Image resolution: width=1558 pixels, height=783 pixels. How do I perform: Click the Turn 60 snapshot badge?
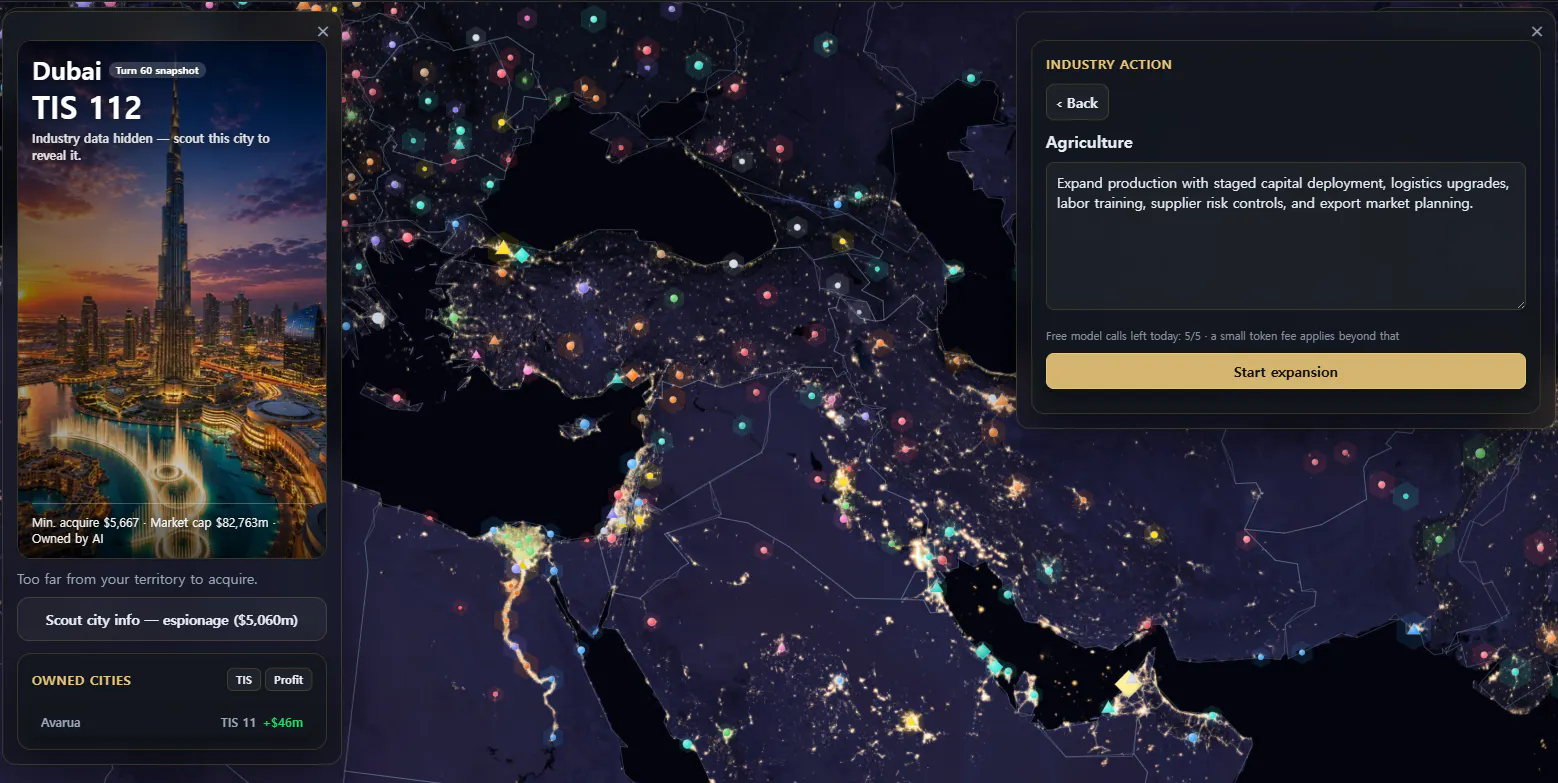point(157,71)
